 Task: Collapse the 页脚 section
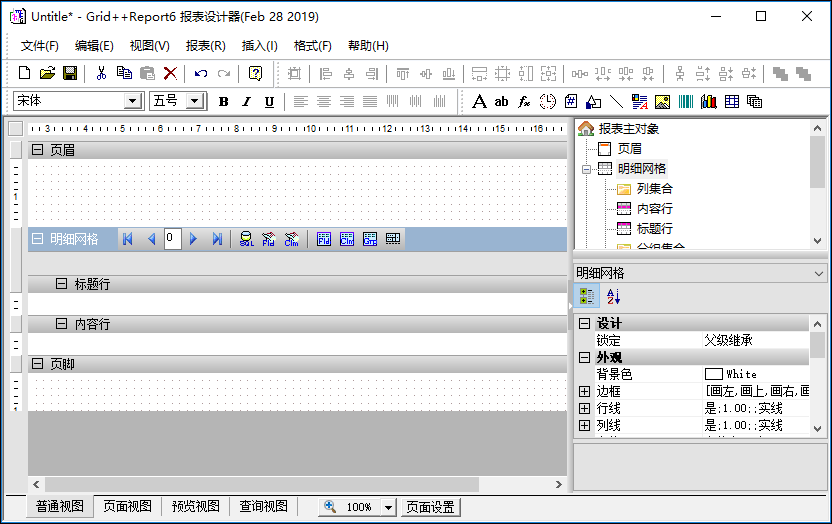click(x=37, y=363)
